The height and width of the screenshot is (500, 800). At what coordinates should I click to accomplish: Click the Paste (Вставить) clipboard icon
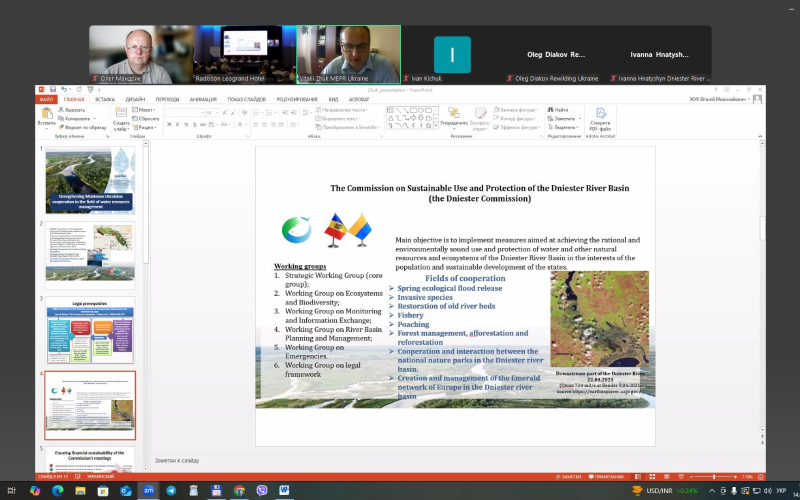click(x=47, y=113)
